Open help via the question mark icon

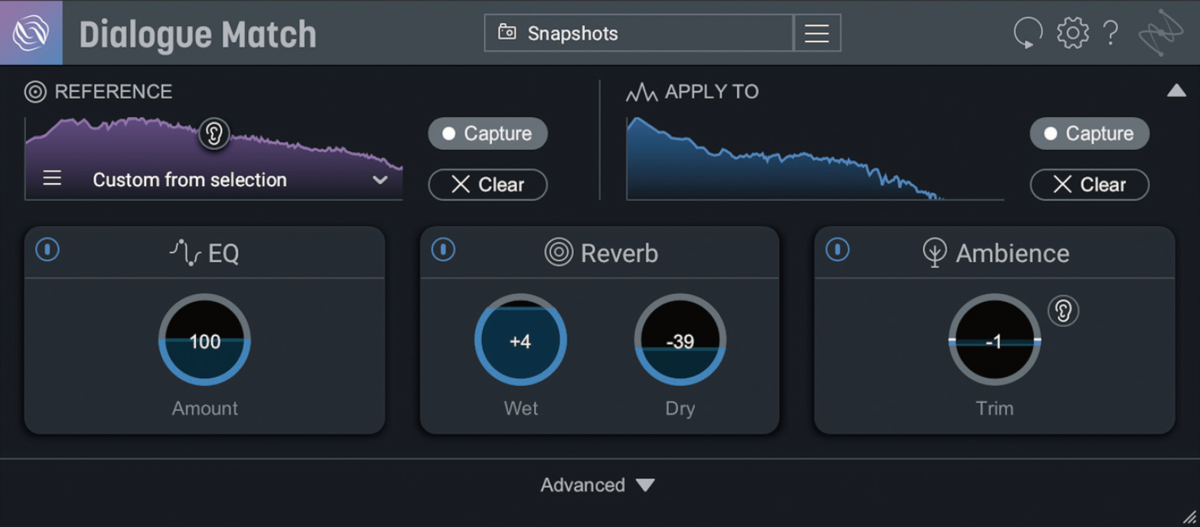pyautogui.click(x=1111, y=33)
